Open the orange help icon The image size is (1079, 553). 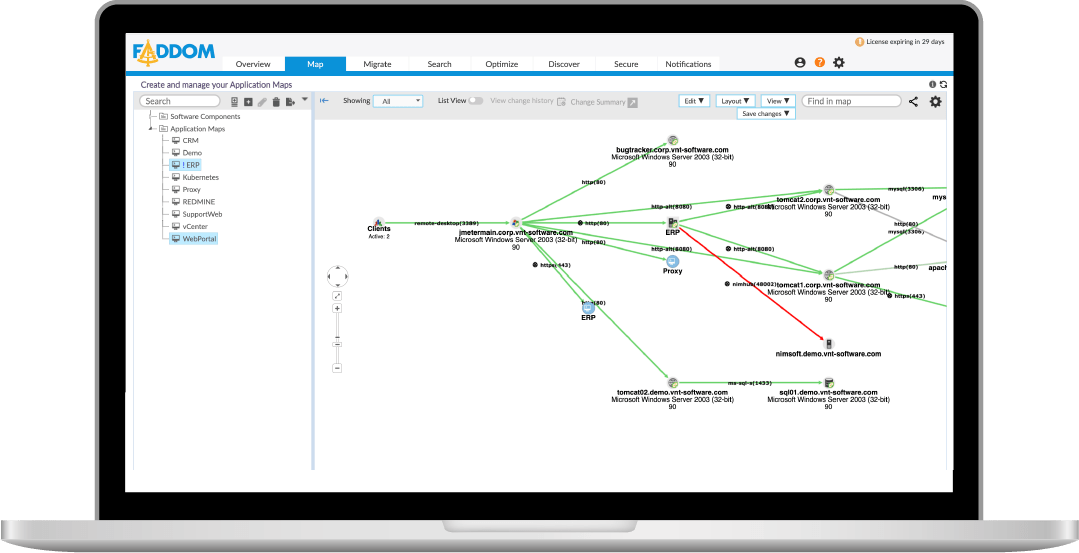coord(820,63)
